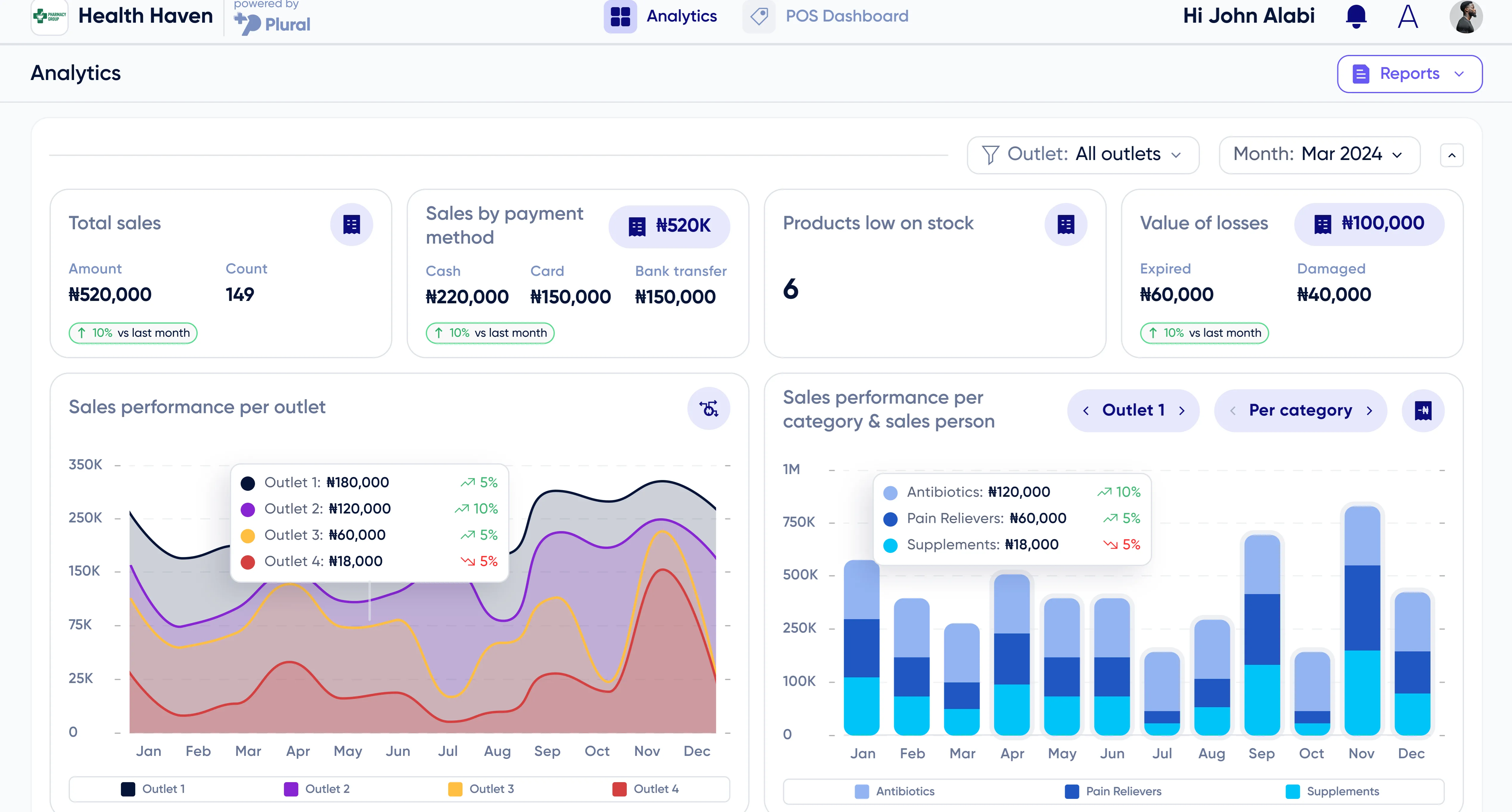
Task: Click the letter A icon in header
Action: click(x=1407, y=16)
